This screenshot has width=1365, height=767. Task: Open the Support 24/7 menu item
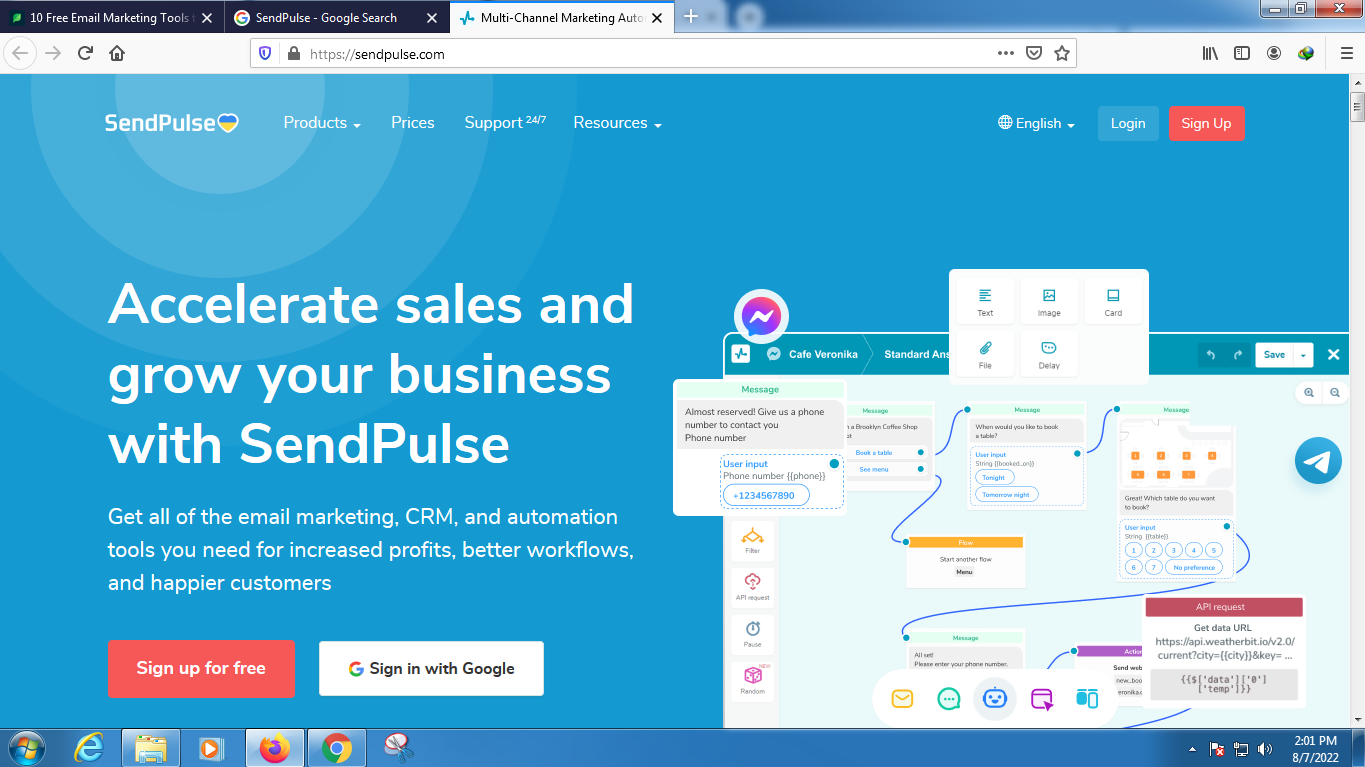click(505, 123)
